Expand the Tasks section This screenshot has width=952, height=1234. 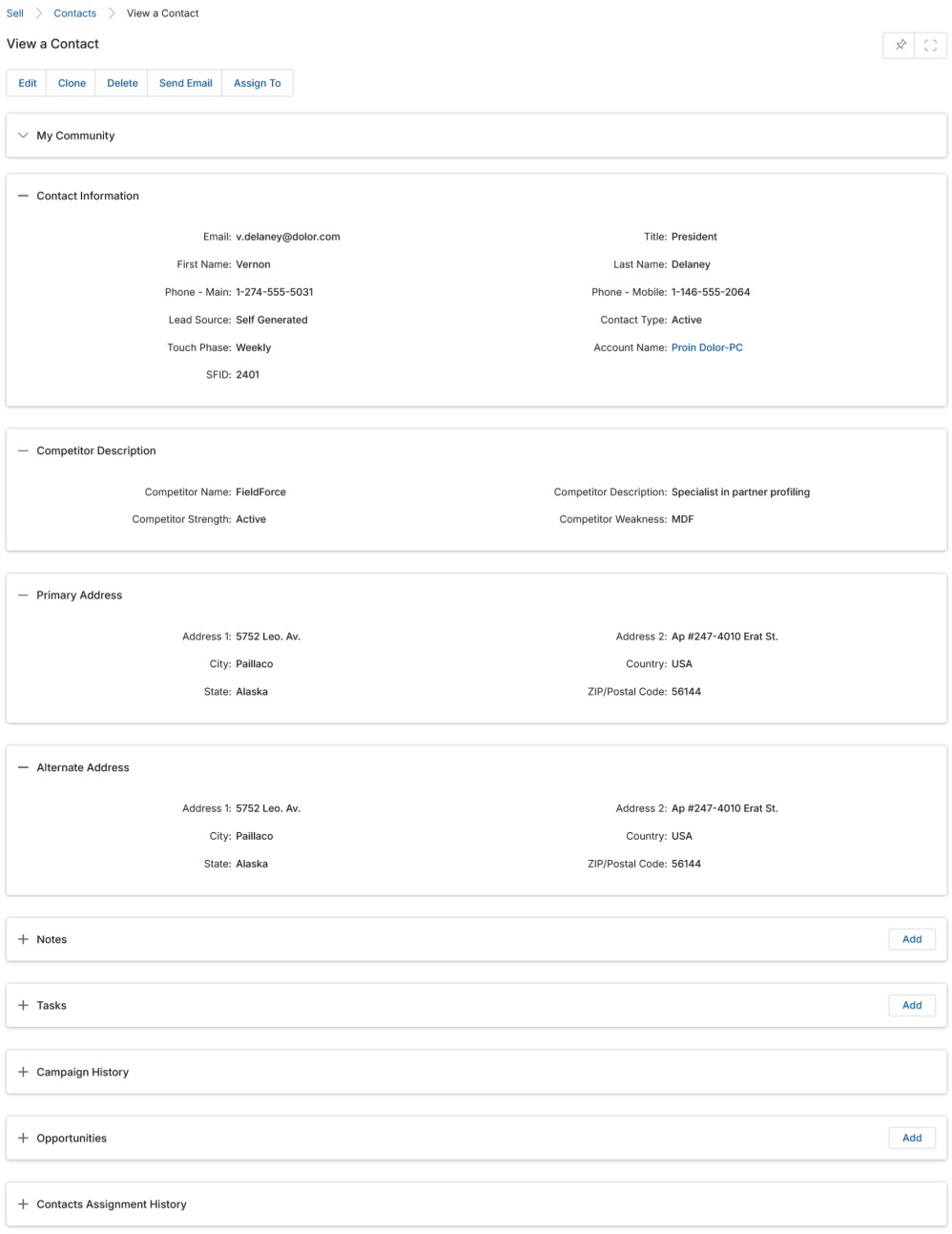click(24, 1005)
